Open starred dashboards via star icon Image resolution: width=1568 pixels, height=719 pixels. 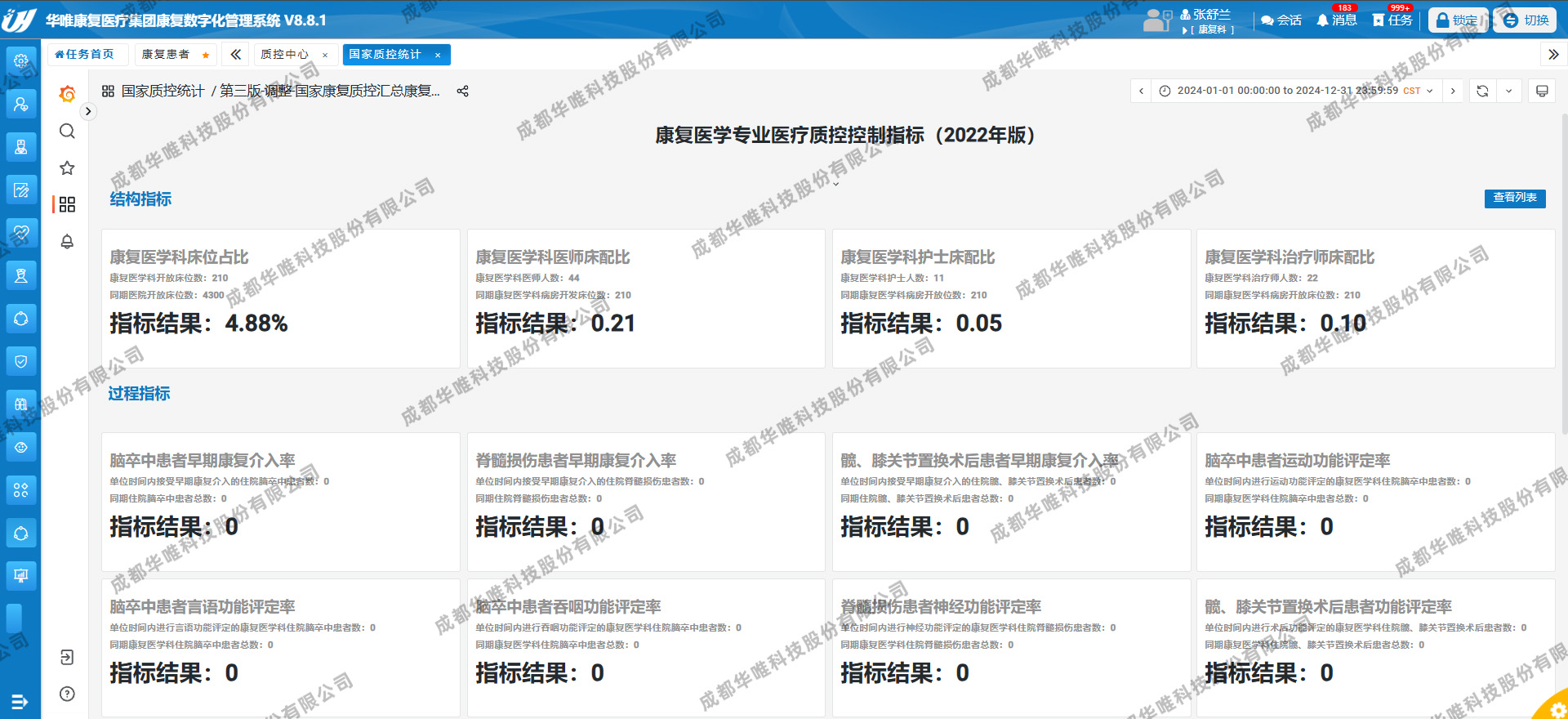[67, 167]
